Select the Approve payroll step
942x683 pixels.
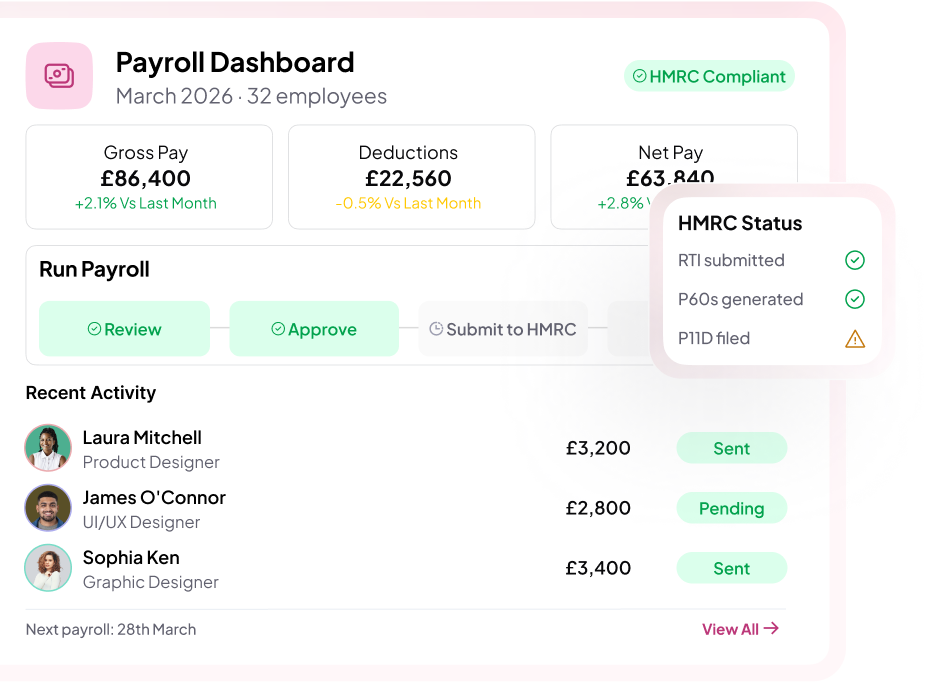tap(314, 329)
